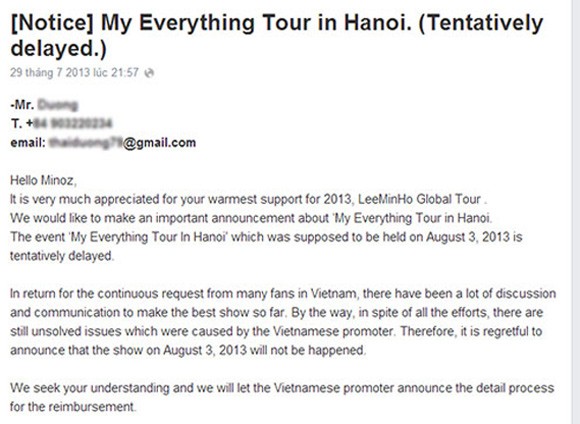Screen dimensions: 580x424
Task: Click '(Tentatively' in the title heading
Action: (481, 23)
